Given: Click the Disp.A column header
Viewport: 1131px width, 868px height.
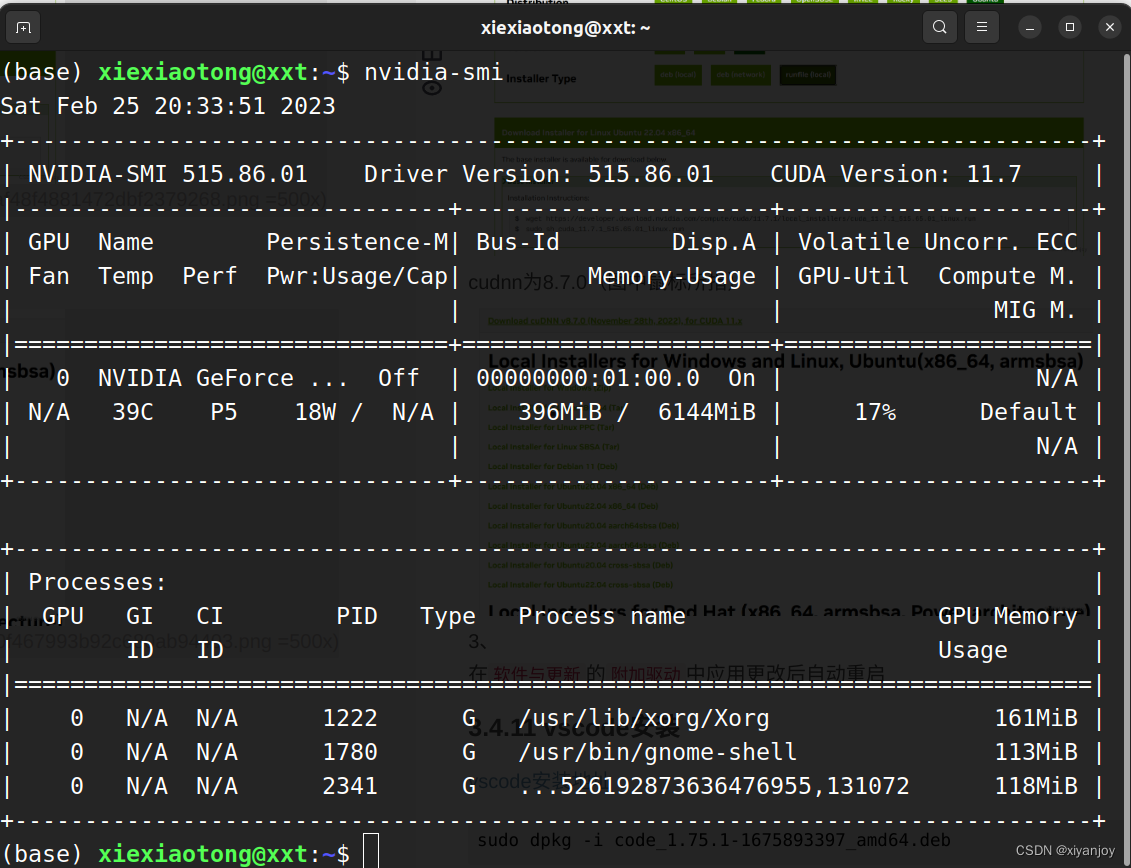Looking at the screenshot, I should 714,242.
